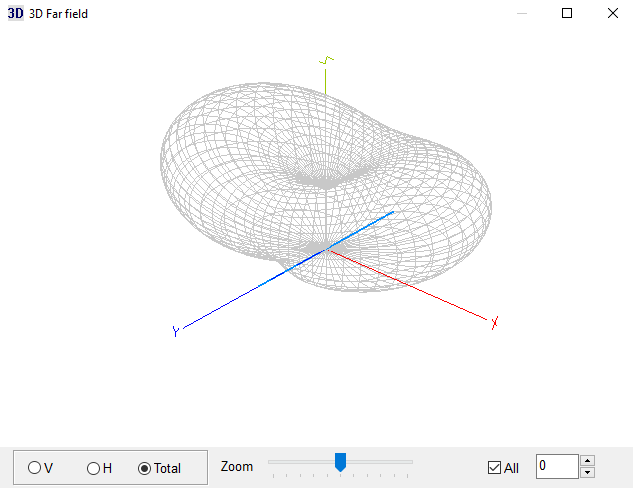Uncheck the All checkbox
Image resolution: width=633 pixels, height=488 pixels.
494,468
